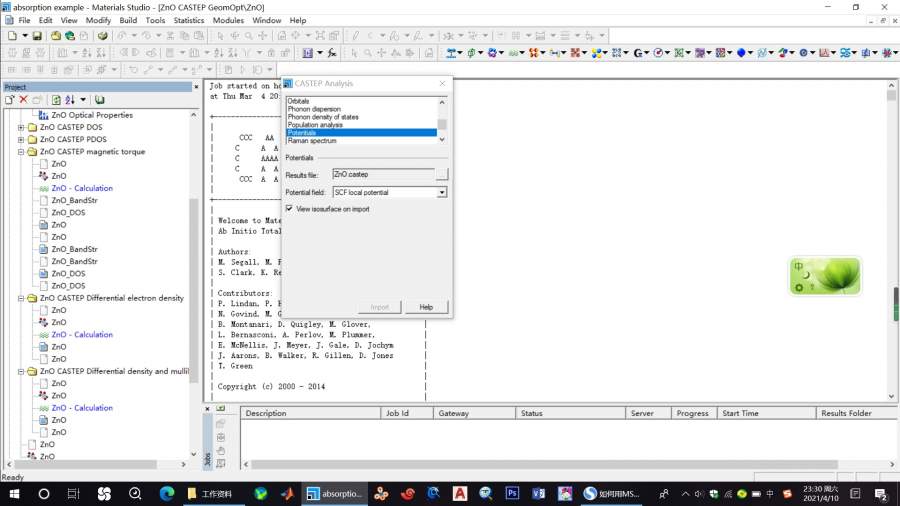Collapse the ZnO CASTEP magnetic torque folder
Image resolution: width=900 pixels, height=506 pixels.
pyautogui.click(x=21, y=152)
